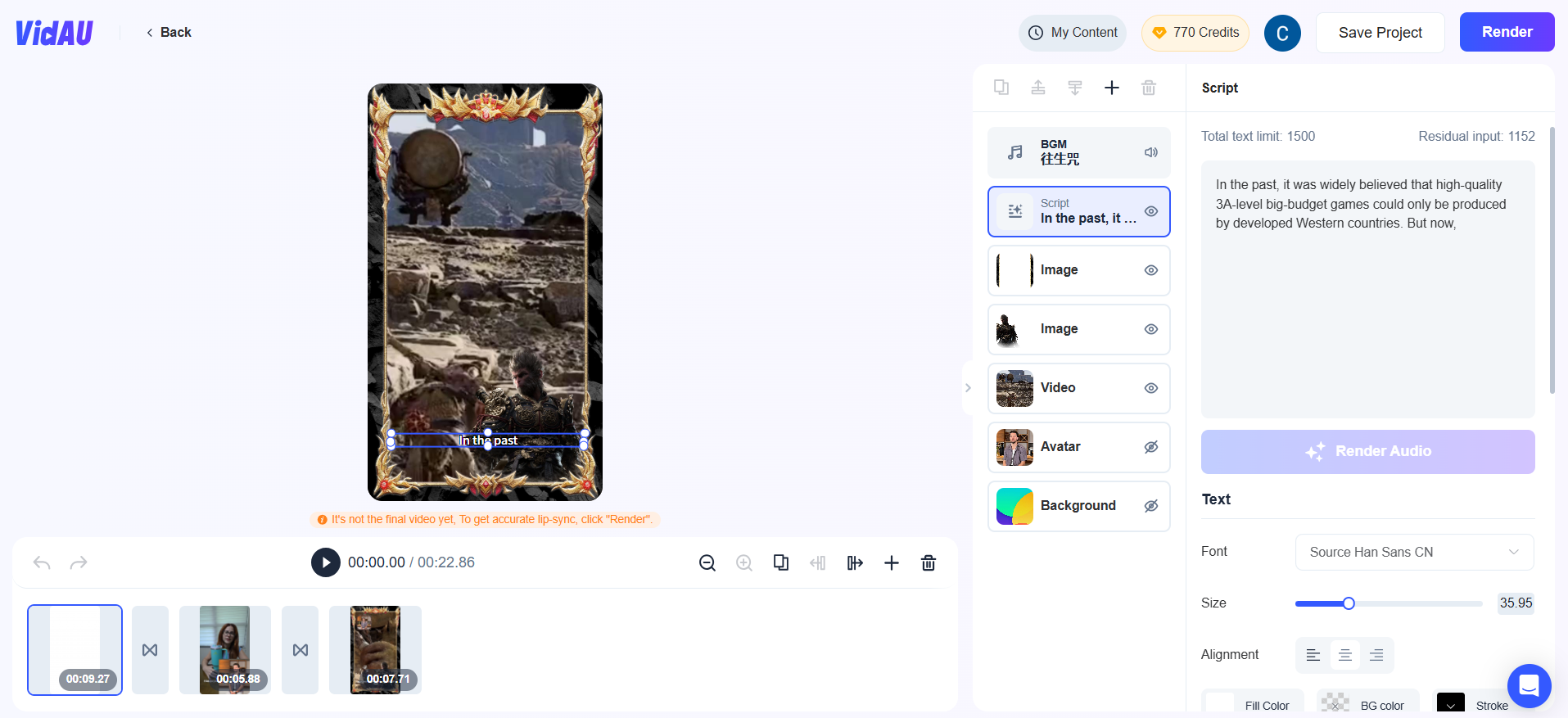Open the 770 Credits balance
Viewport: 1568px width, 718px height.
coord(1195,33)
